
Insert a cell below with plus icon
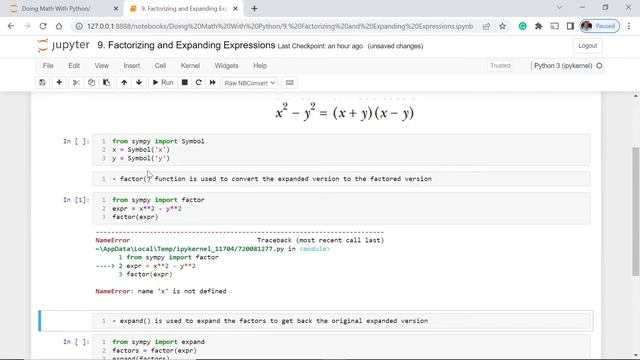[59, 82]
